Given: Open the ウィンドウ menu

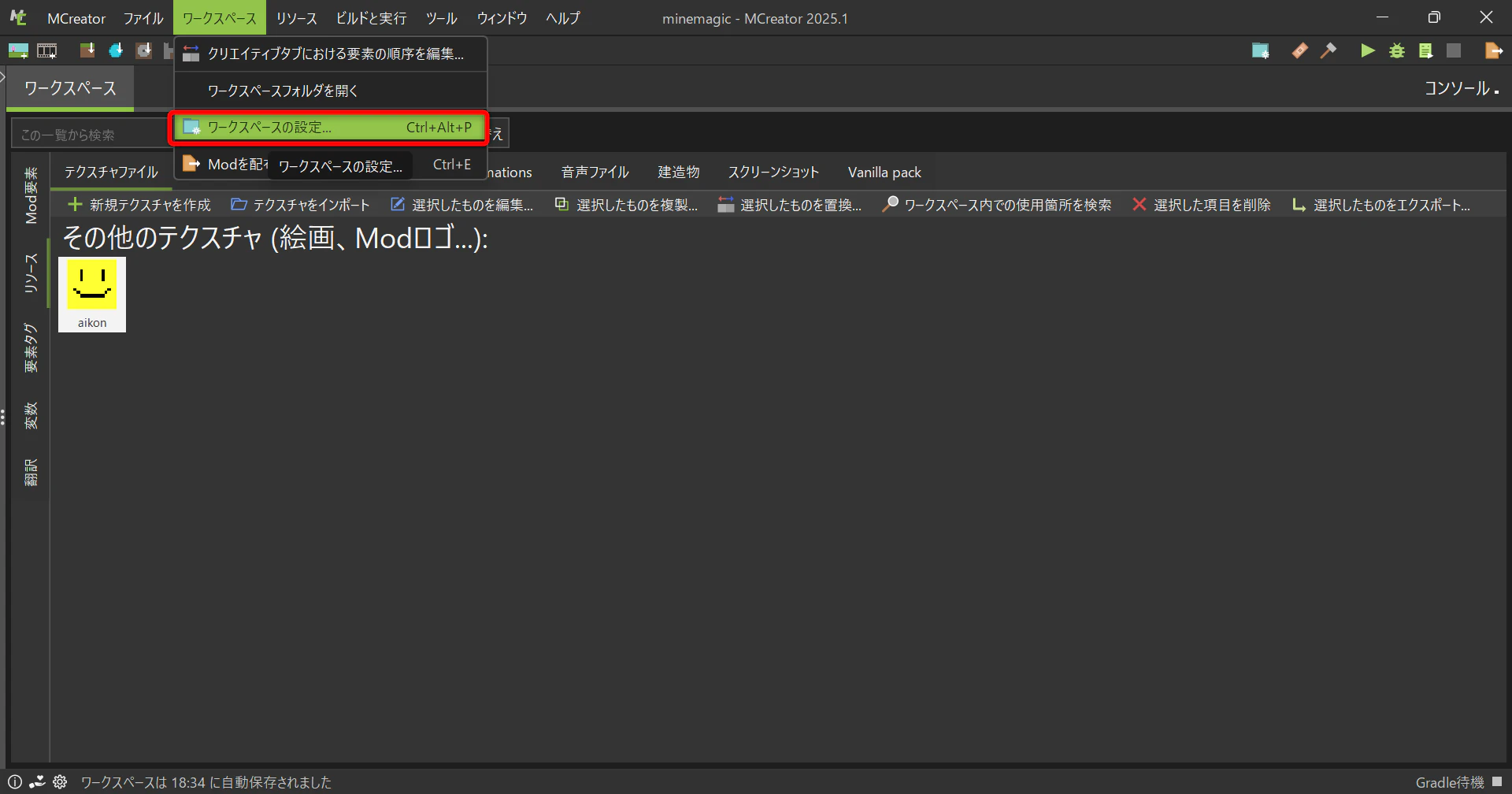Looking at the screenshot, I should click(x=502, y=18).
